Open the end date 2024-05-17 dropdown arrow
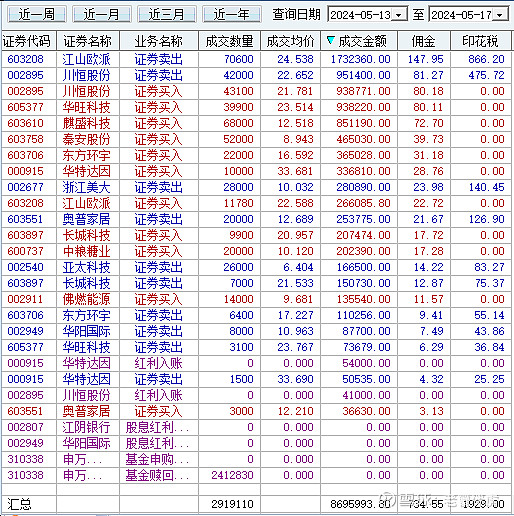 500,15
